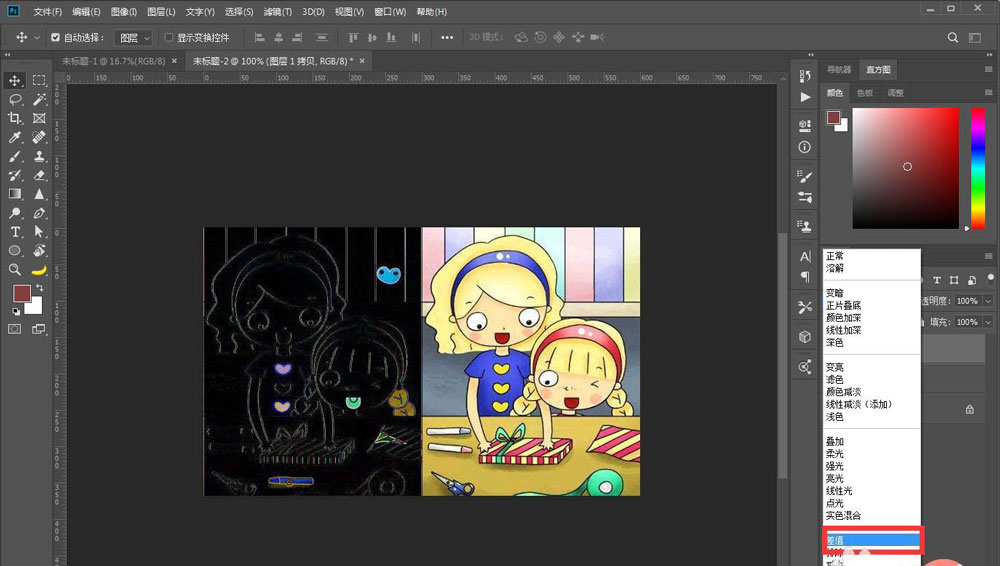Select the Pen tool

pos(40,213)
